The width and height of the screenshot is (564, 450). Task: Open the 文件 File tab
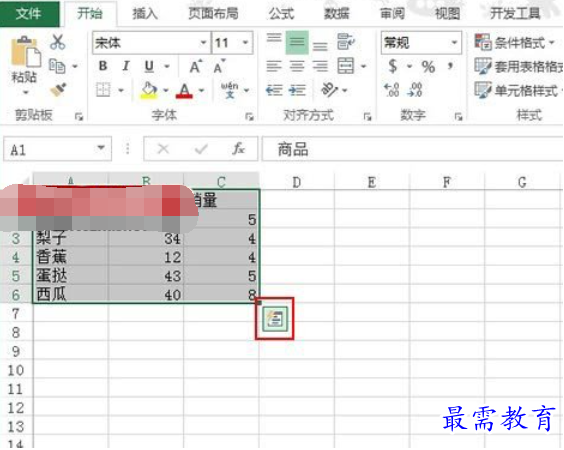coord(29,14)
